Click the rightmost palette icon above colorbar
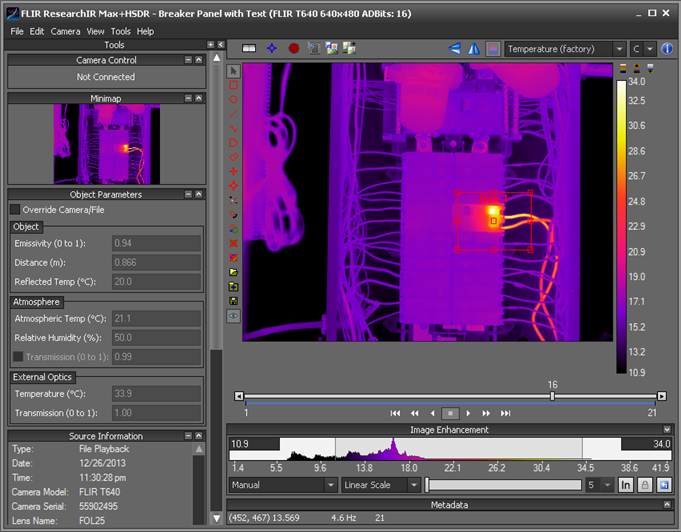 point(650,68)
